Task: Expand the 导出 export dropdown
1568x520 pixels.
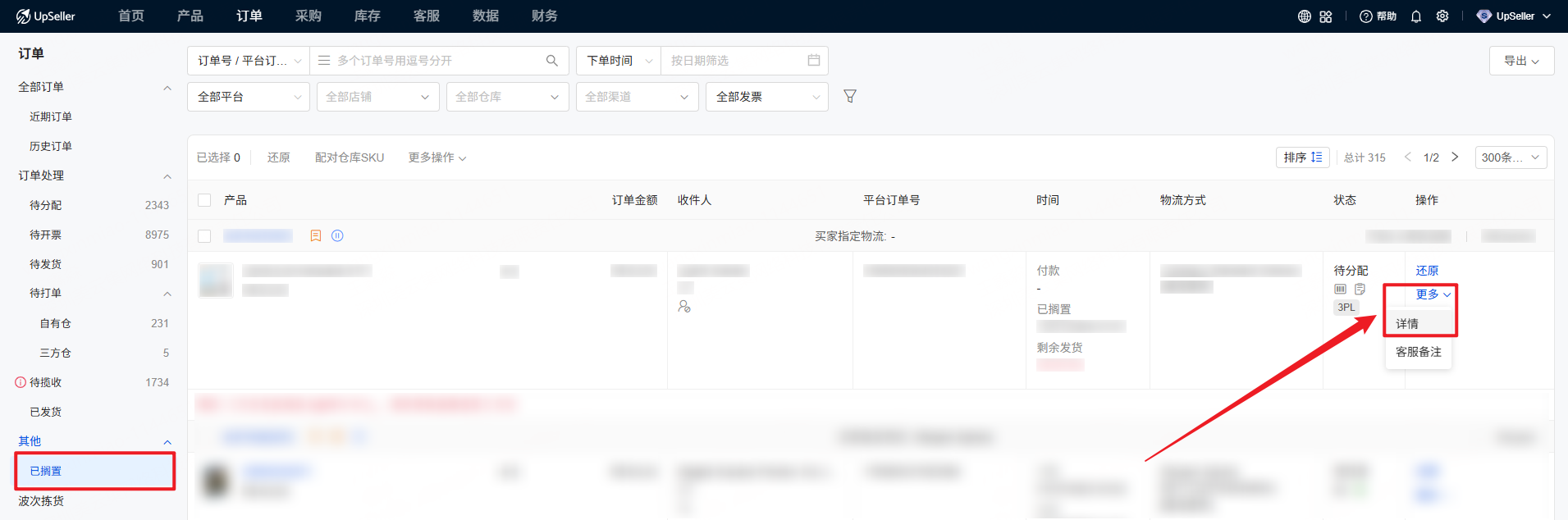Action: click(1521, 61)
